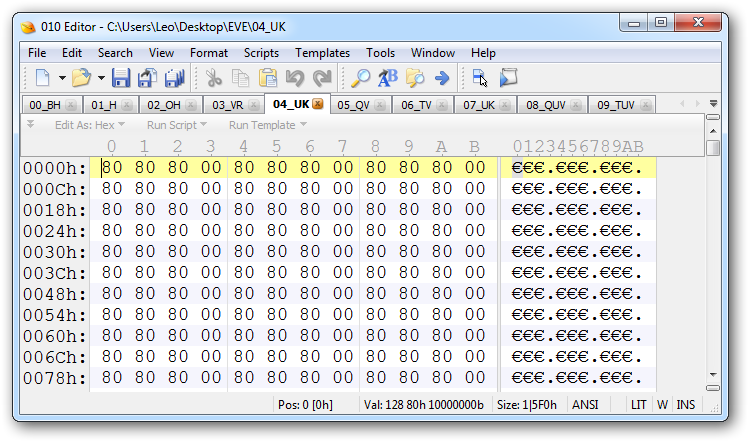Click the Save All icon
This screenshot has height=442, width=749.
pyautogui.click(x=174, y=78)
